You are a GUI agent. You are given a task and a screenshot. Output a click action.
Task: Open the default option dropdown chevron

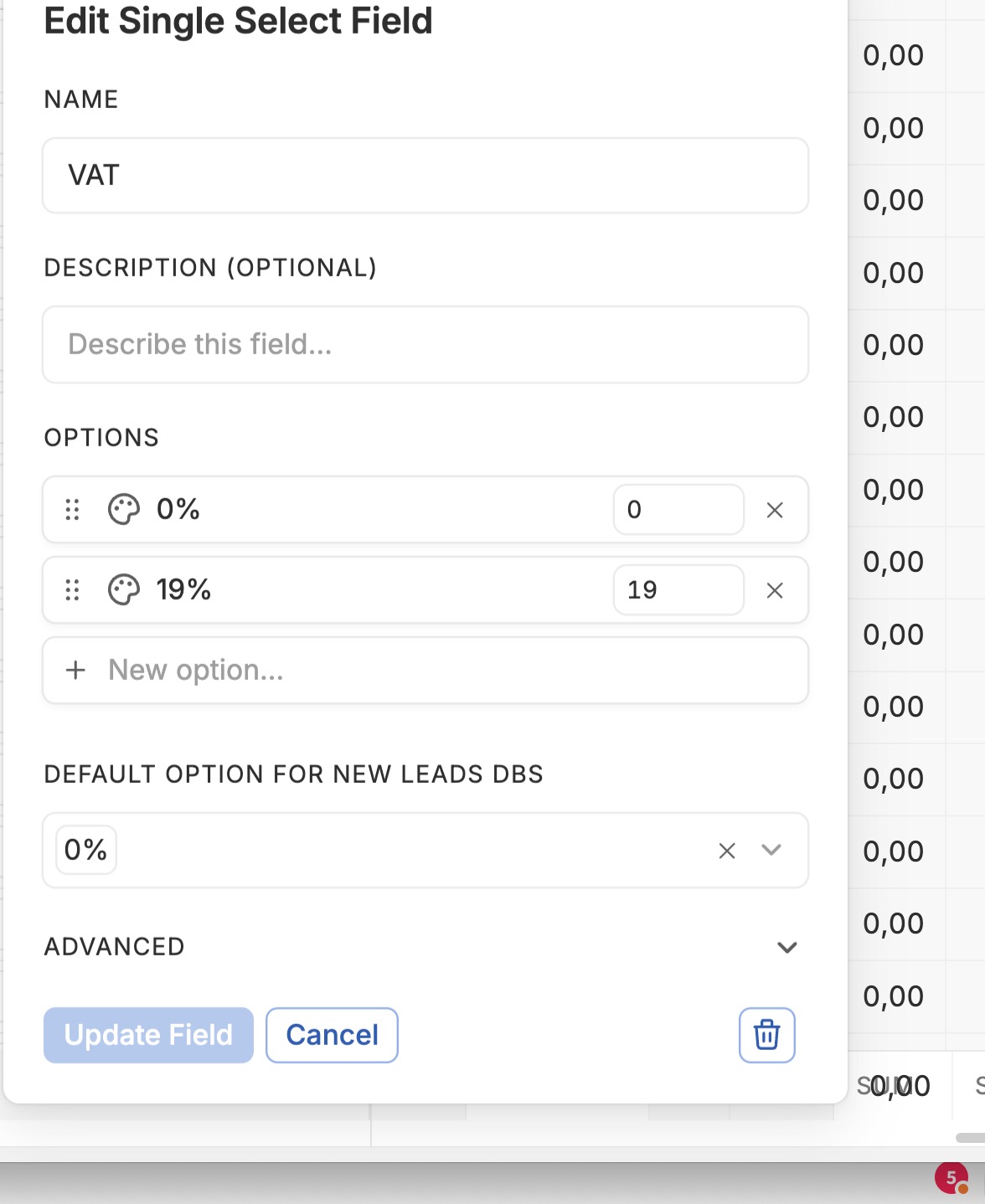[x=771, y=850]
